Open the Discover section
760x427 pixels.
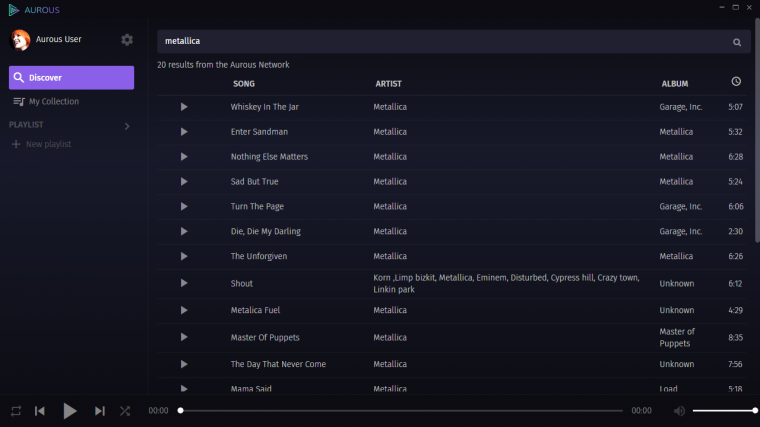point(71,78)
